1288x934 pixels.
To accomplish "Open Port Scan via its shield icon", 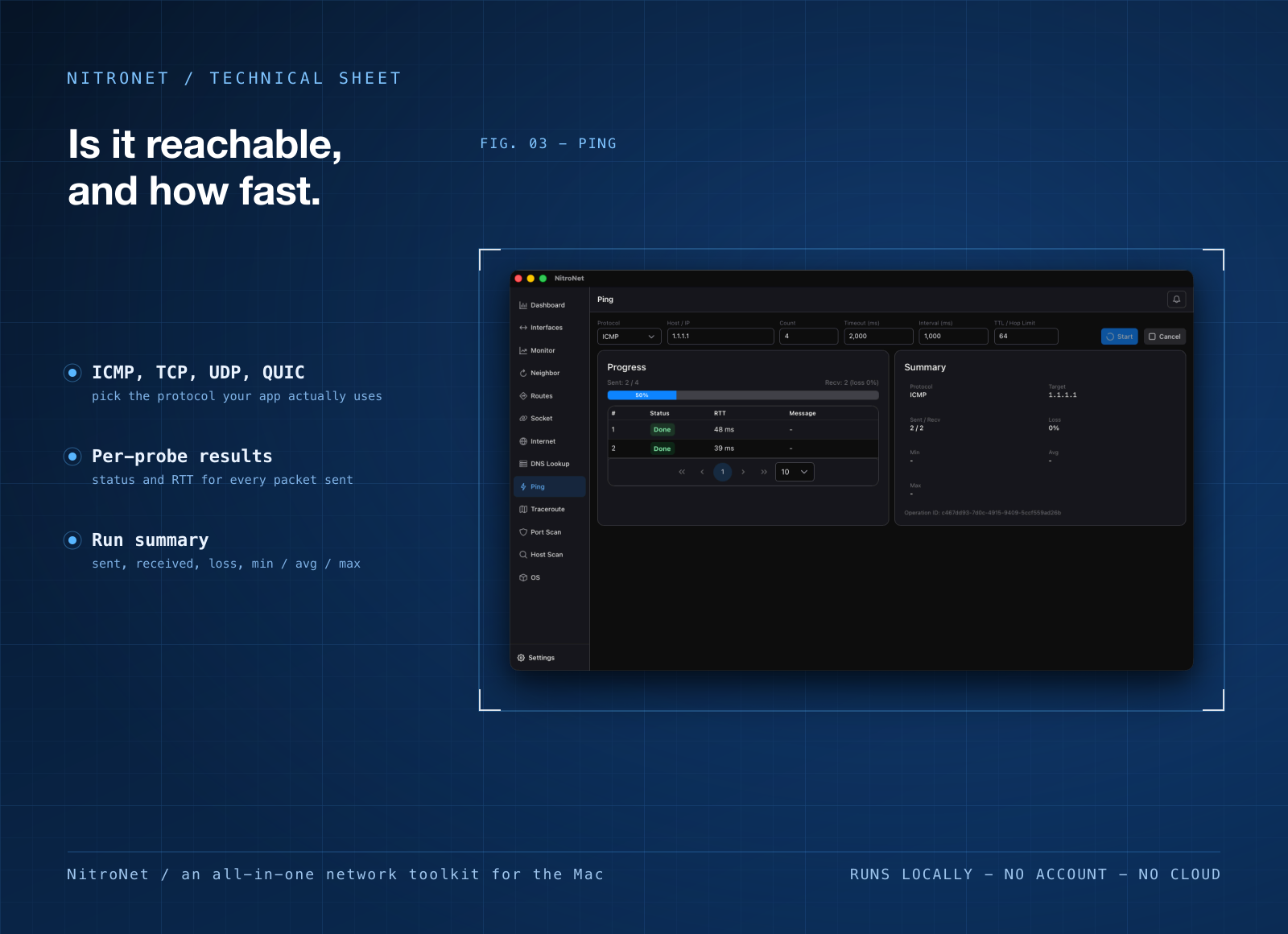I will 523,532.
